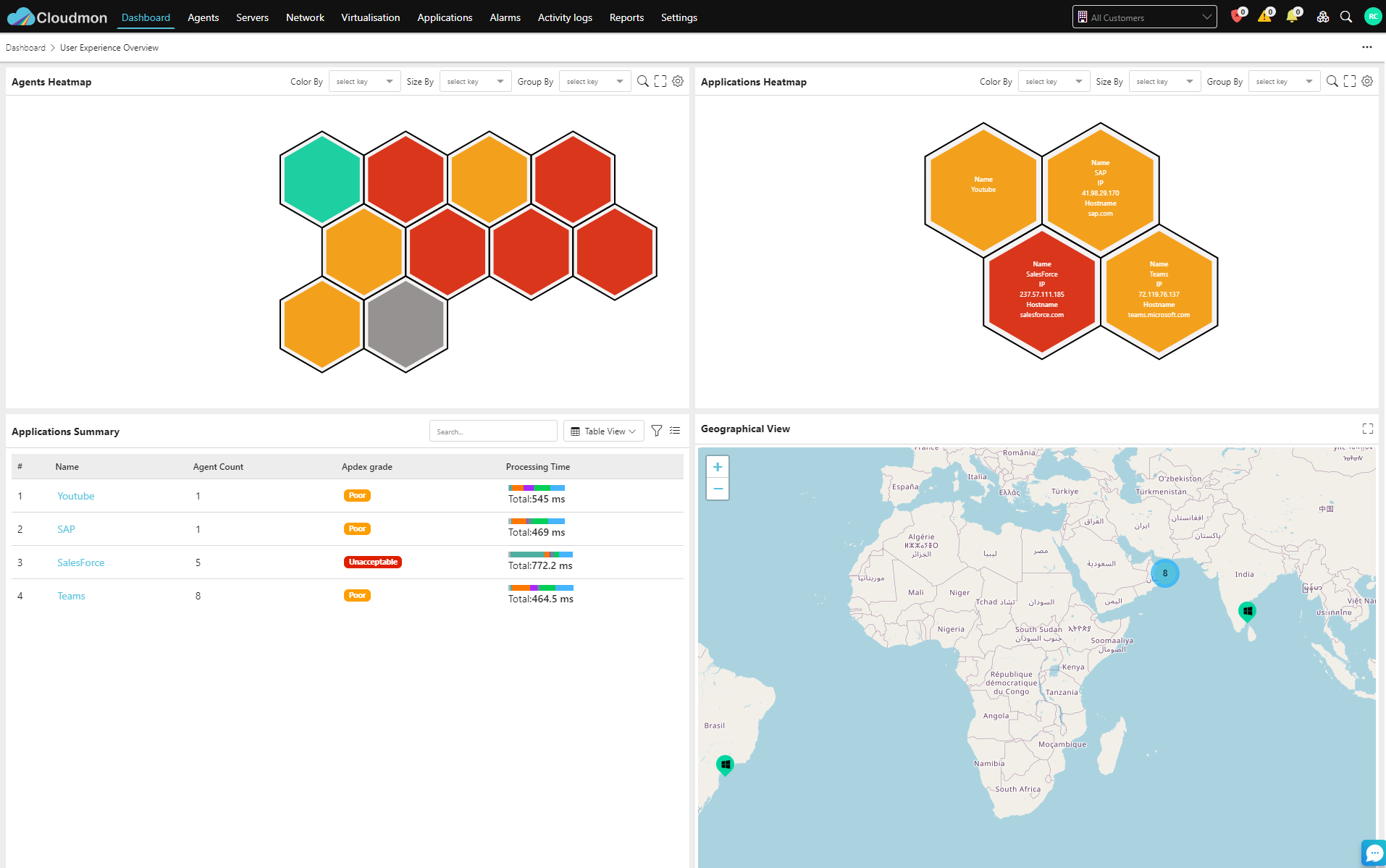Open the Teams application link
1386x868 pixels.
click(x=71, y=596)
